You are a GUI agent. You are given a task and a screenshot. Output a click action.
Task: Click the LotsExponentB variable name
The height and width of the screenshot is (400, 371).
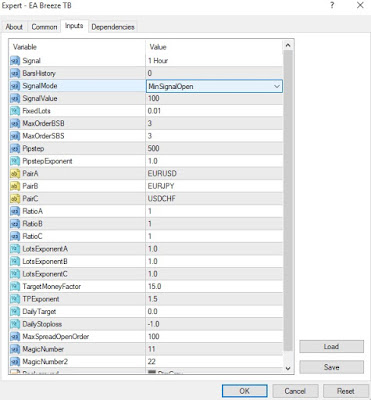(x=45, y=262)
